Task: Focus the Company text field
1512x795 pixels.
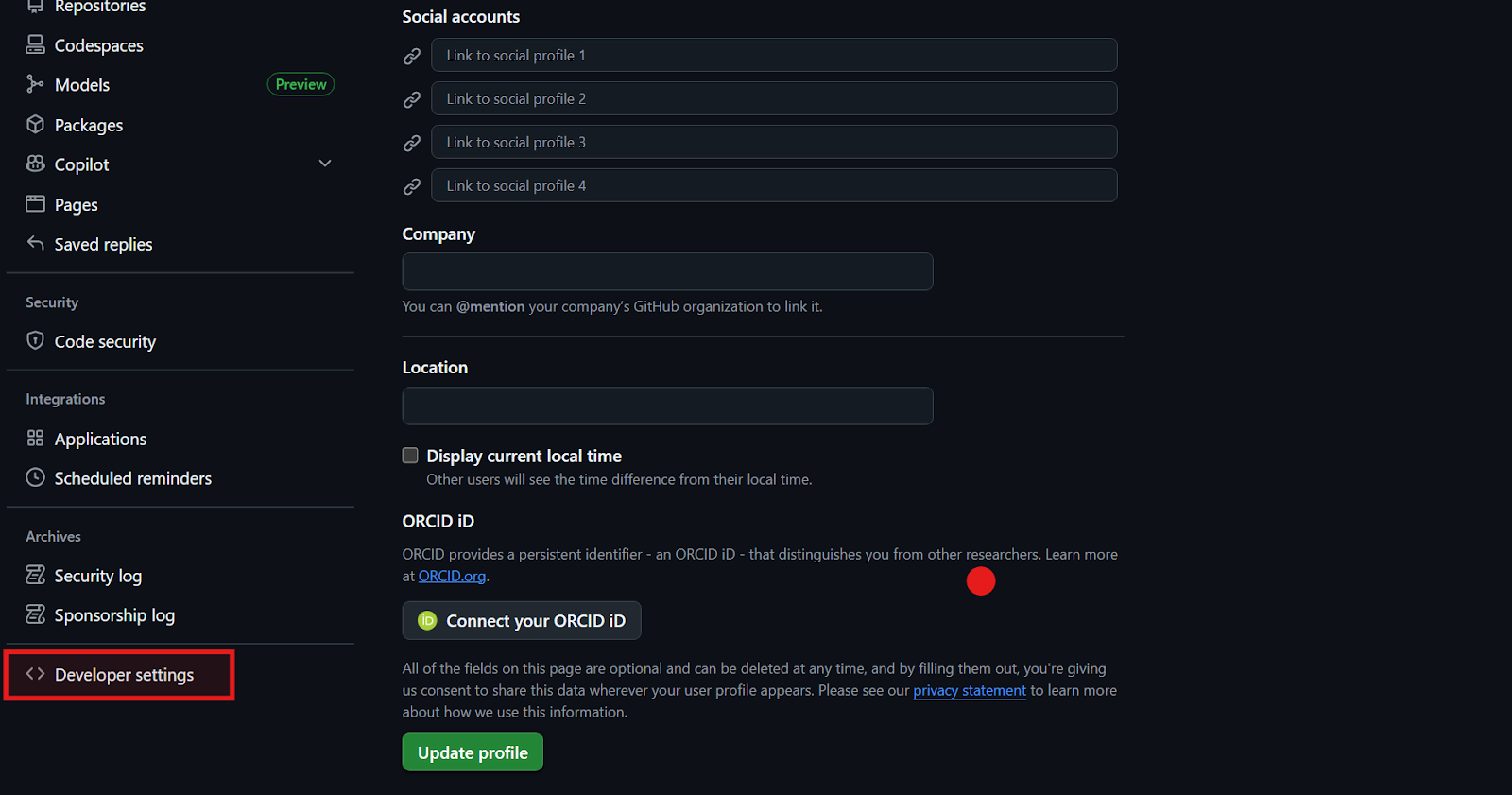Action: click(x=667, y=271)
